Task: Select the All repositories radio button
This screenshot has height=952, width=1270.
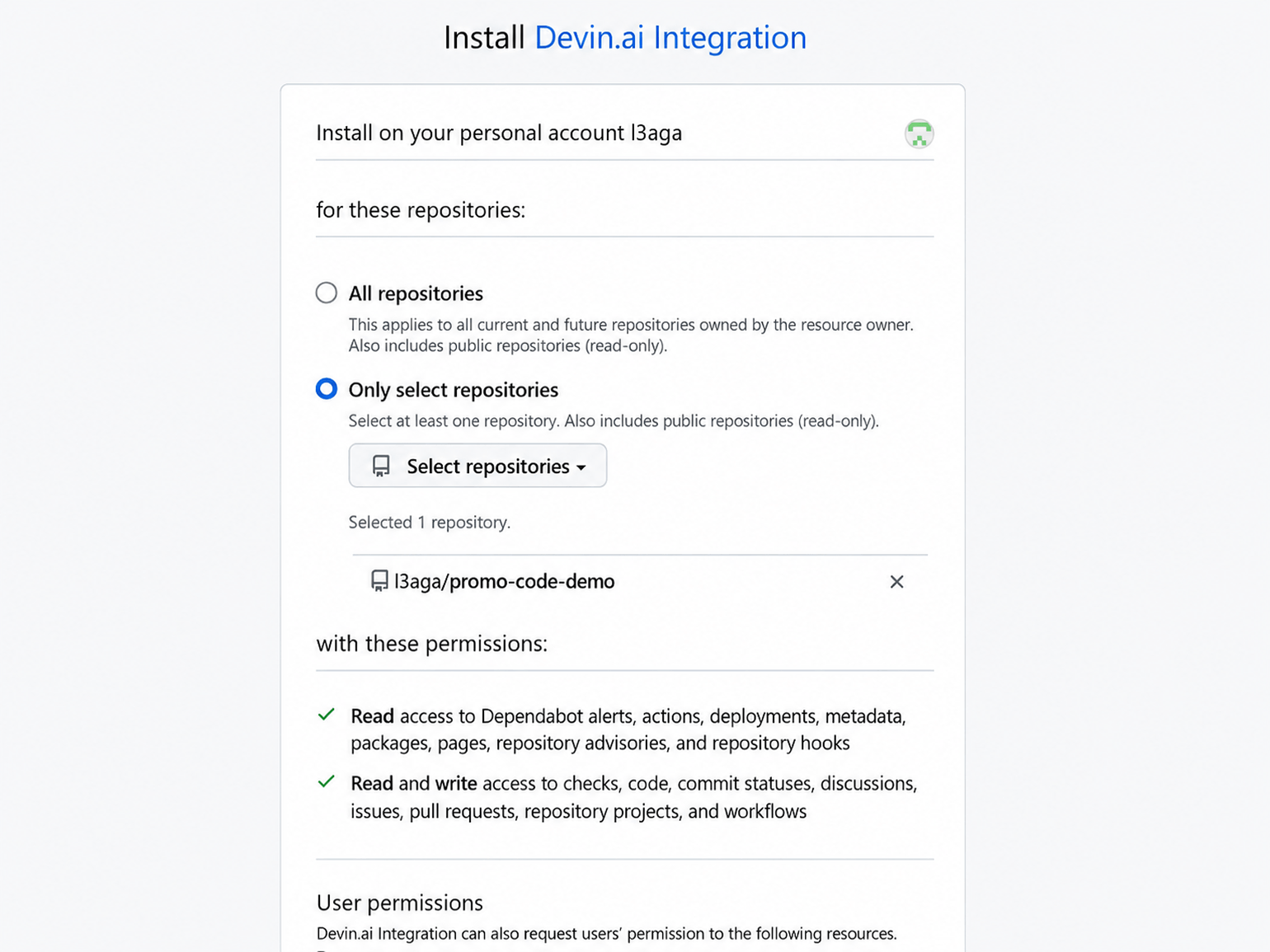Action: click(x=327, y=293)
